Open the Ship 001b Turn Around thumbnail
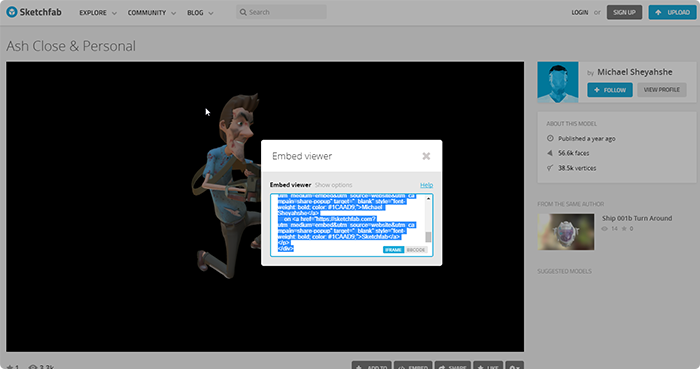 click(566, 232)
